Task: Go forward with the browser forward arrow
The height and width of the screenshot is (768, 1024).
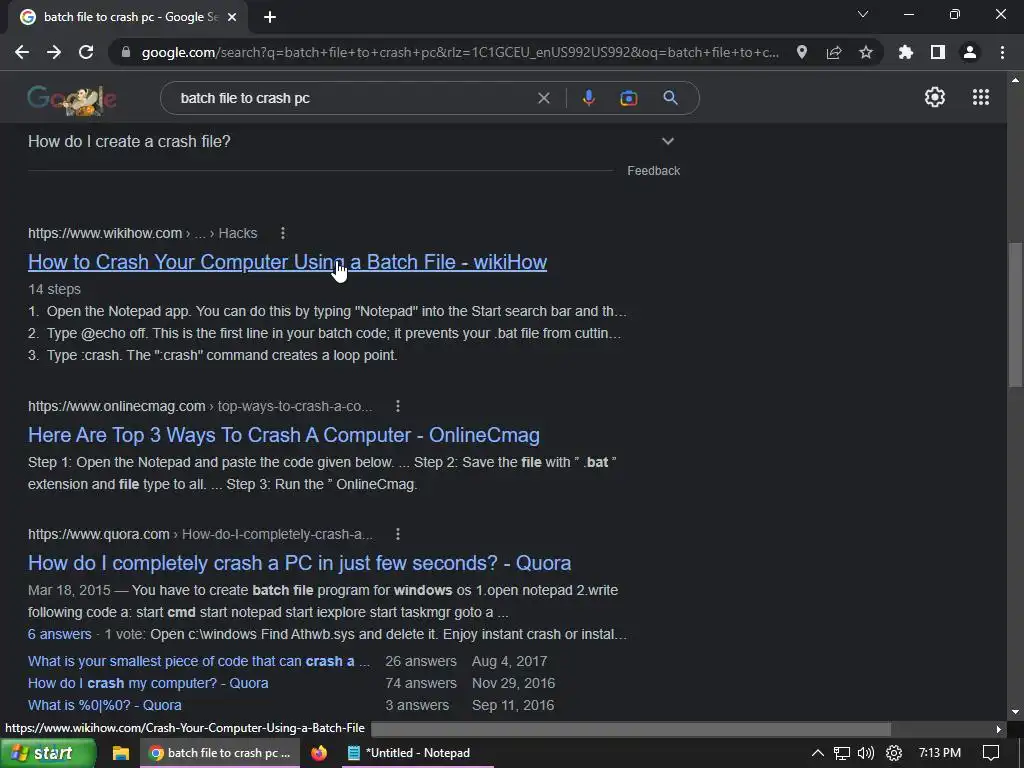Action: coord(54,52)
